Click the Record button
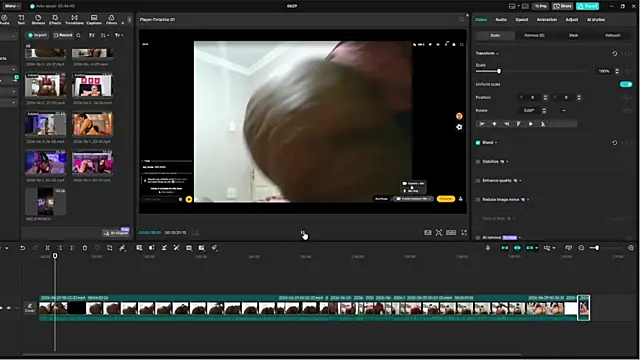 click(x=63, y=36)
